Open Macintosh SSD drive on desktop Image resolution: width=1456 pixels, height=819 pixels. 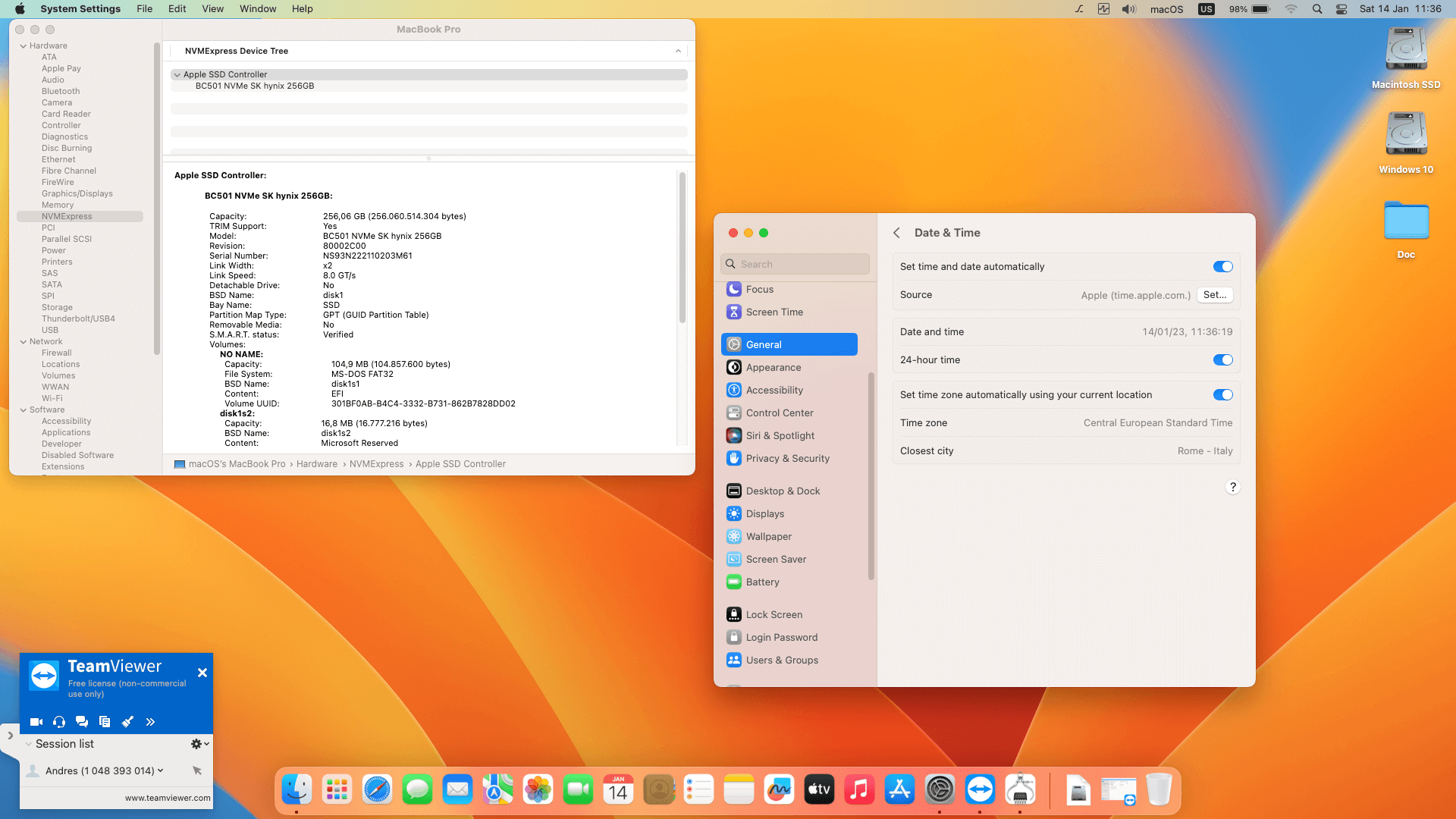click(1406, 58)
